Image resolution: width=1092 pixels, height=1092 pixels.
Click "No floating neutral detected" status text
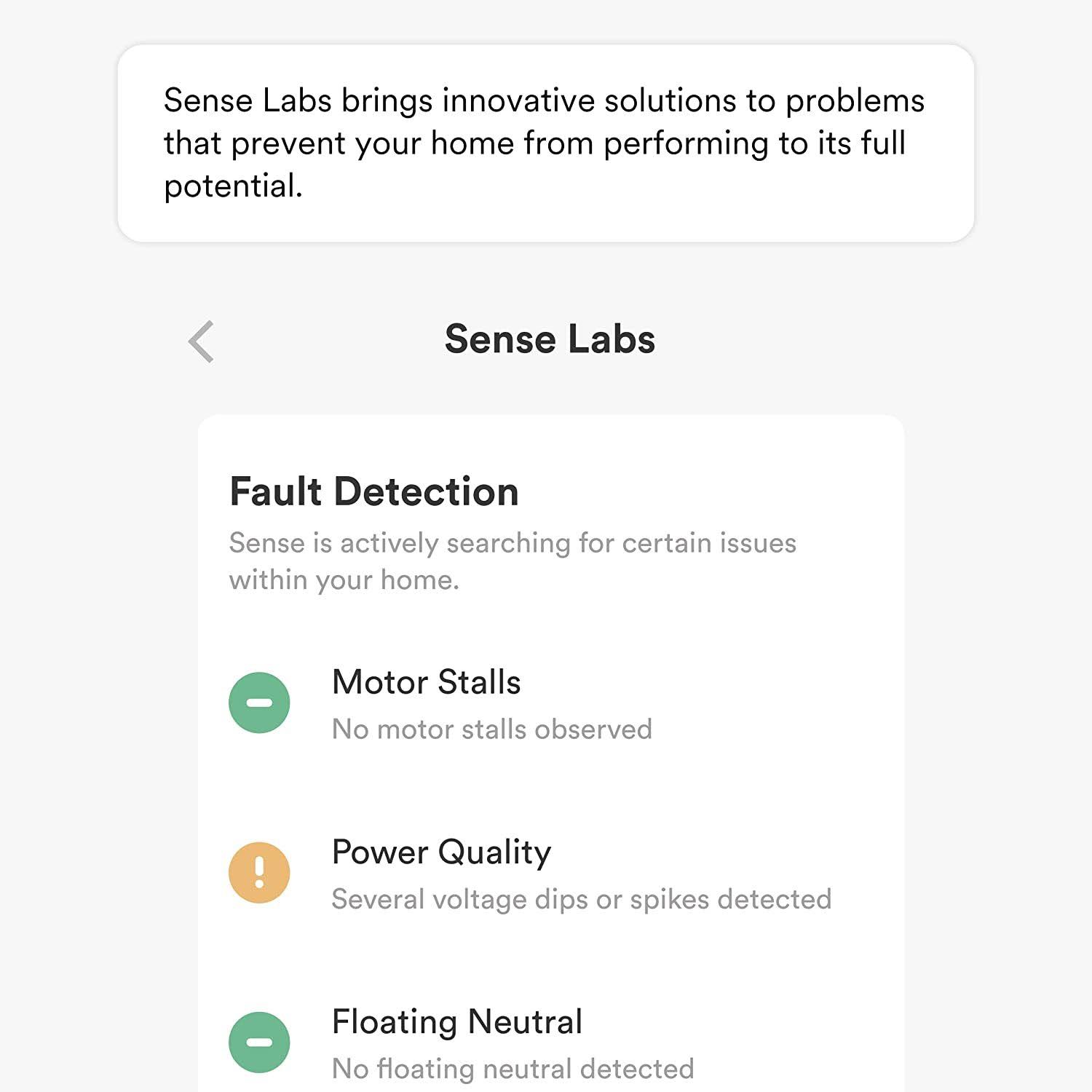pyautogui.click(x=513, y=1069)
